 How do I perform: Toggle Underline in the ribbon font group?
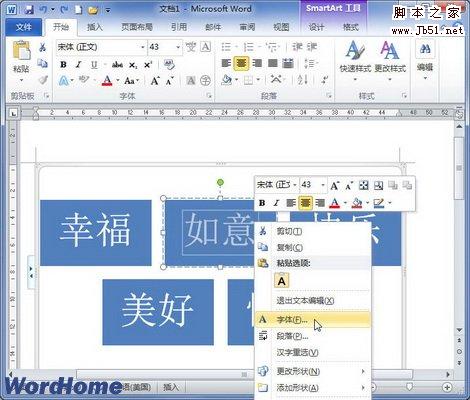pos(94,65)
